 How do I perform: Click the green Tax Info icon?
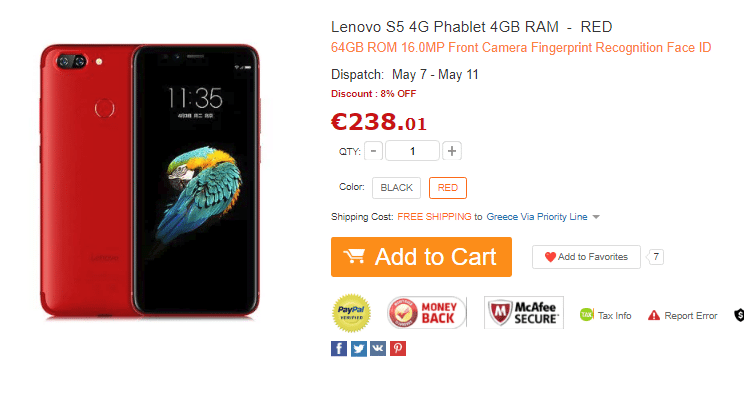pyautogui.click(x=586, y=315)
